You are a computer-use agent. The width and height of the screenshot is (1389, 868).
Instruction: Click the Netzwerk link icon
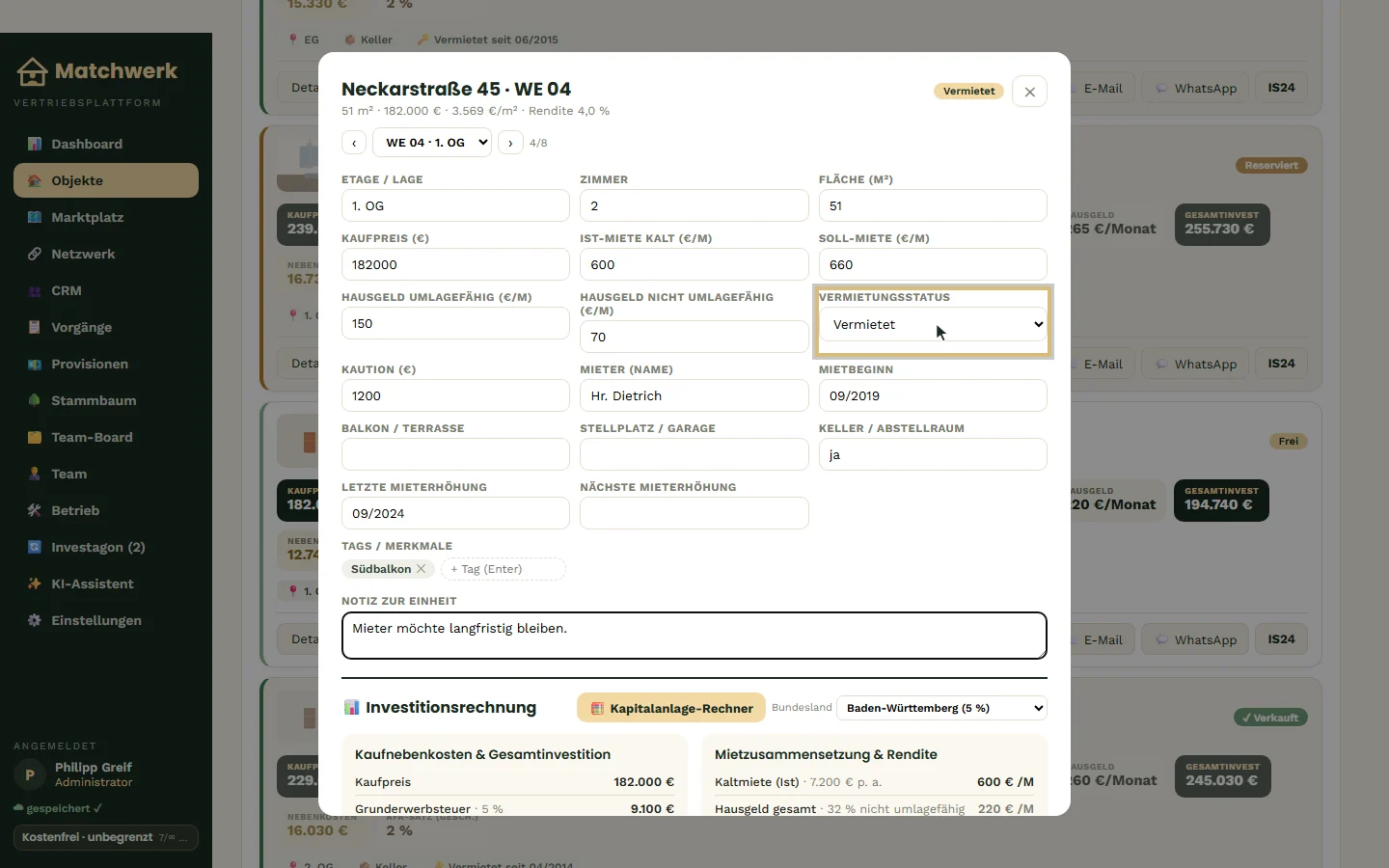tap(35, 254)
